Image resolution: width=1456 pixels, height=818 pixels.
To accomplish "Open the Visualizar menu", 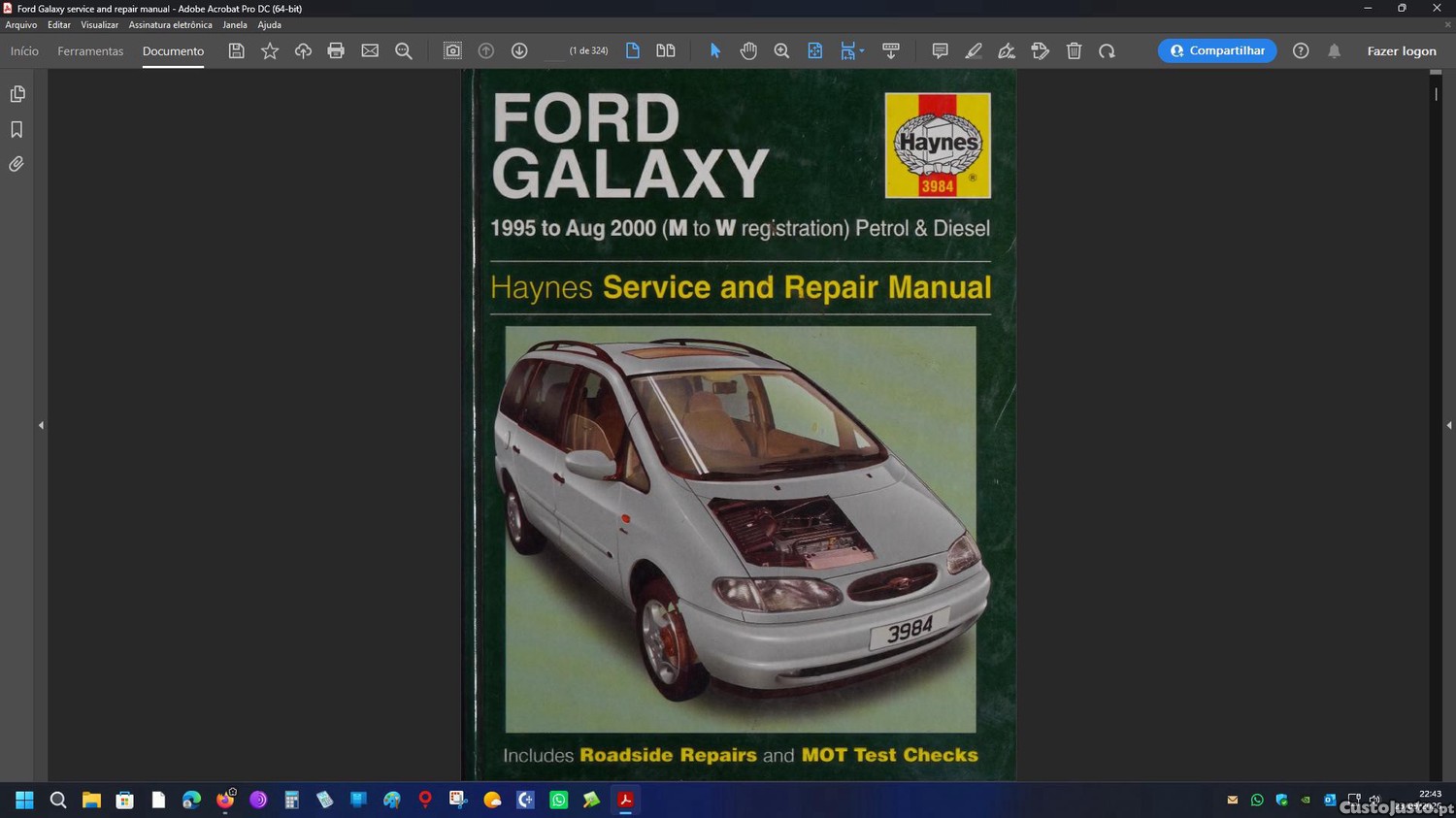I will (99, 25).
